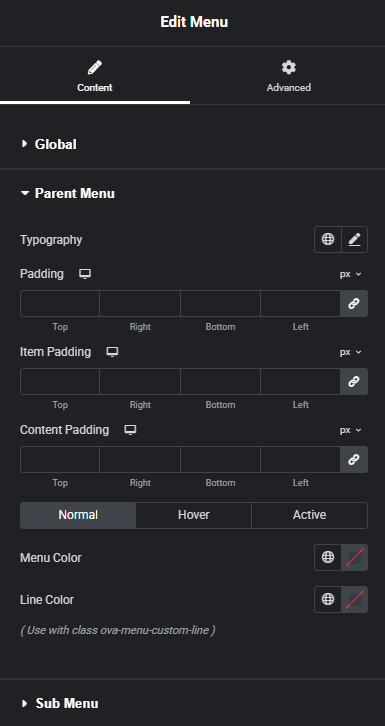
Task: Open the px unit dropdown for Padding
Action: (350, 274)
